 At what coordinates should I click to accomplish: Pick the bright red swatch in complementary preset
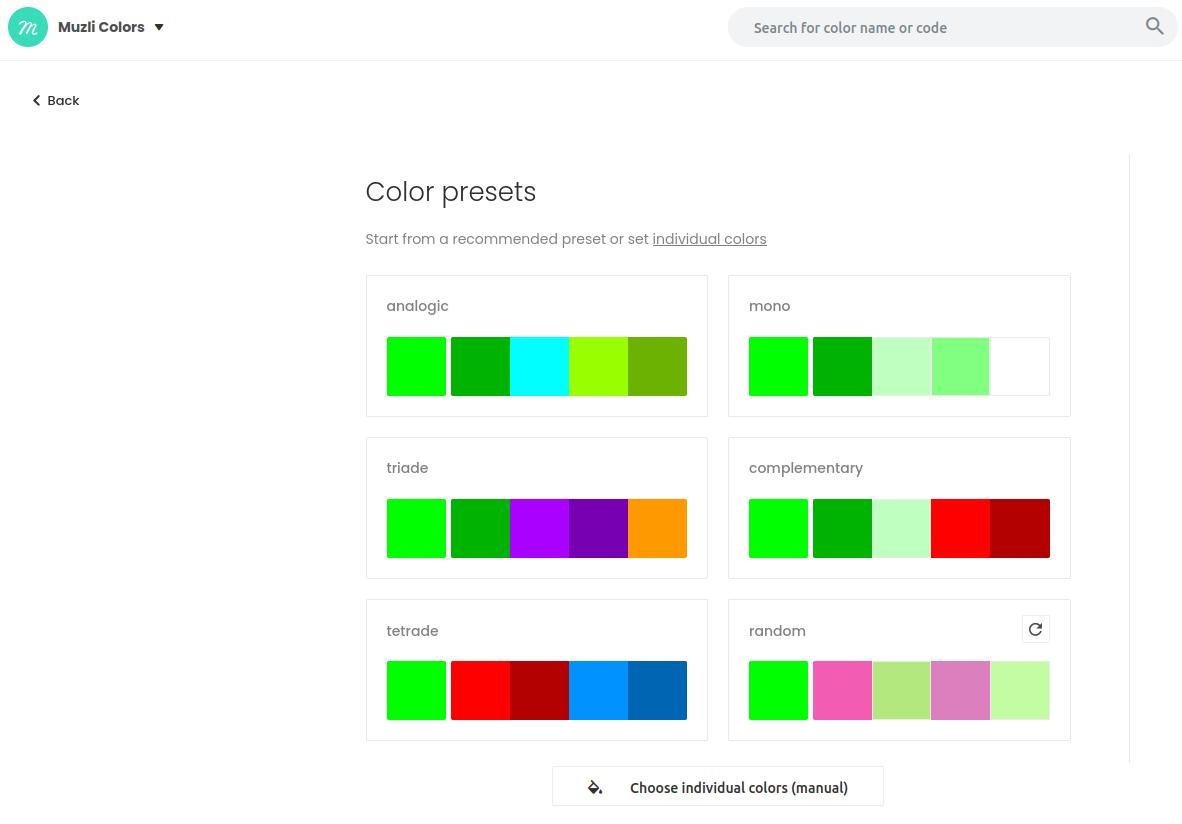pyautogui.click(x=960, y=528)
